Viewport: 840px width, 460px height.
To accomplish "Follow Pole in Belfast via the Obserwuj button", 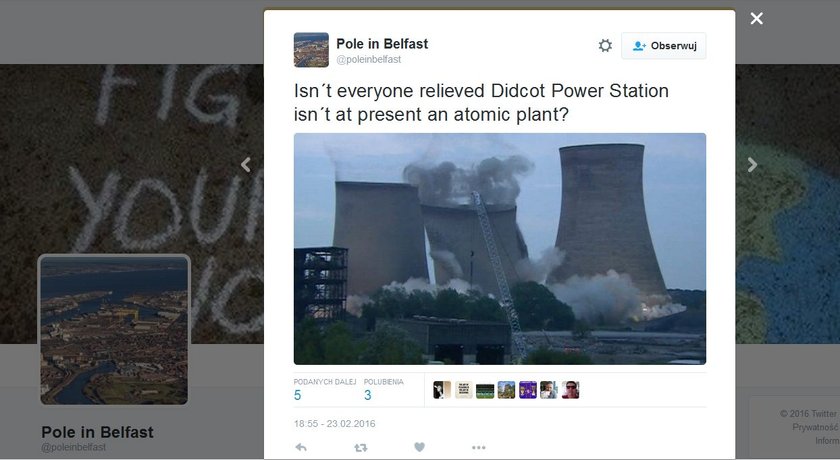I will 664,46.
